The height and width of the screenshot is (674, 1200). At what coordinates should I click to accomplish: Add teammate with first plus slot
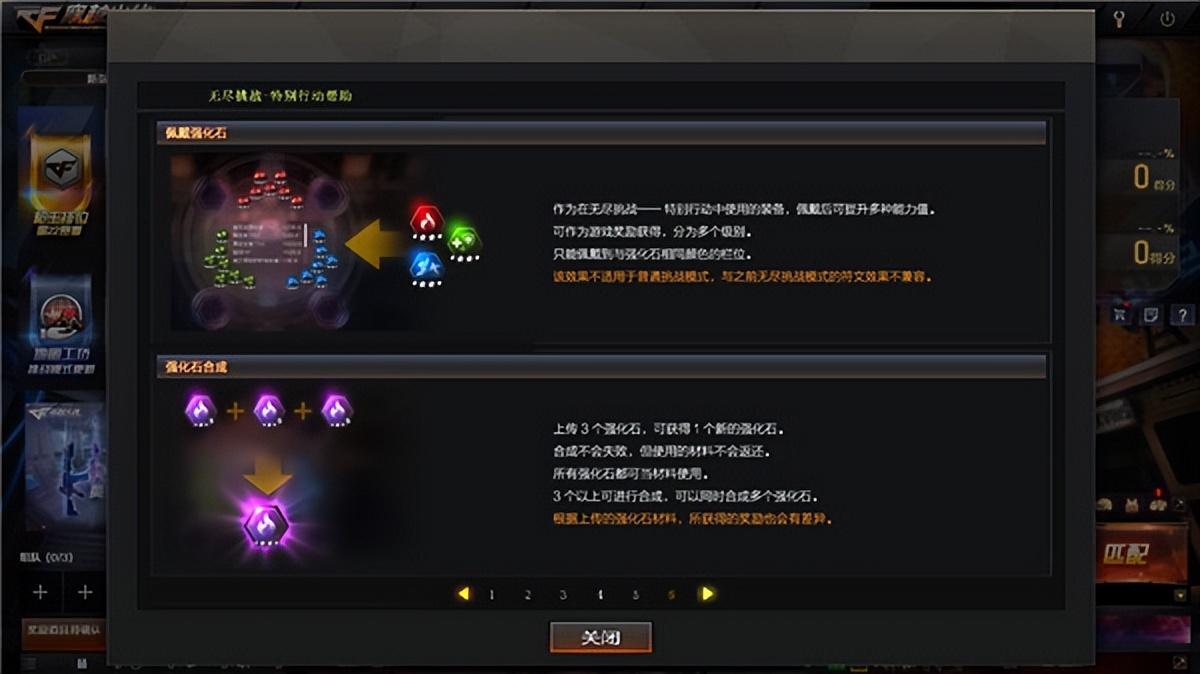40,592
